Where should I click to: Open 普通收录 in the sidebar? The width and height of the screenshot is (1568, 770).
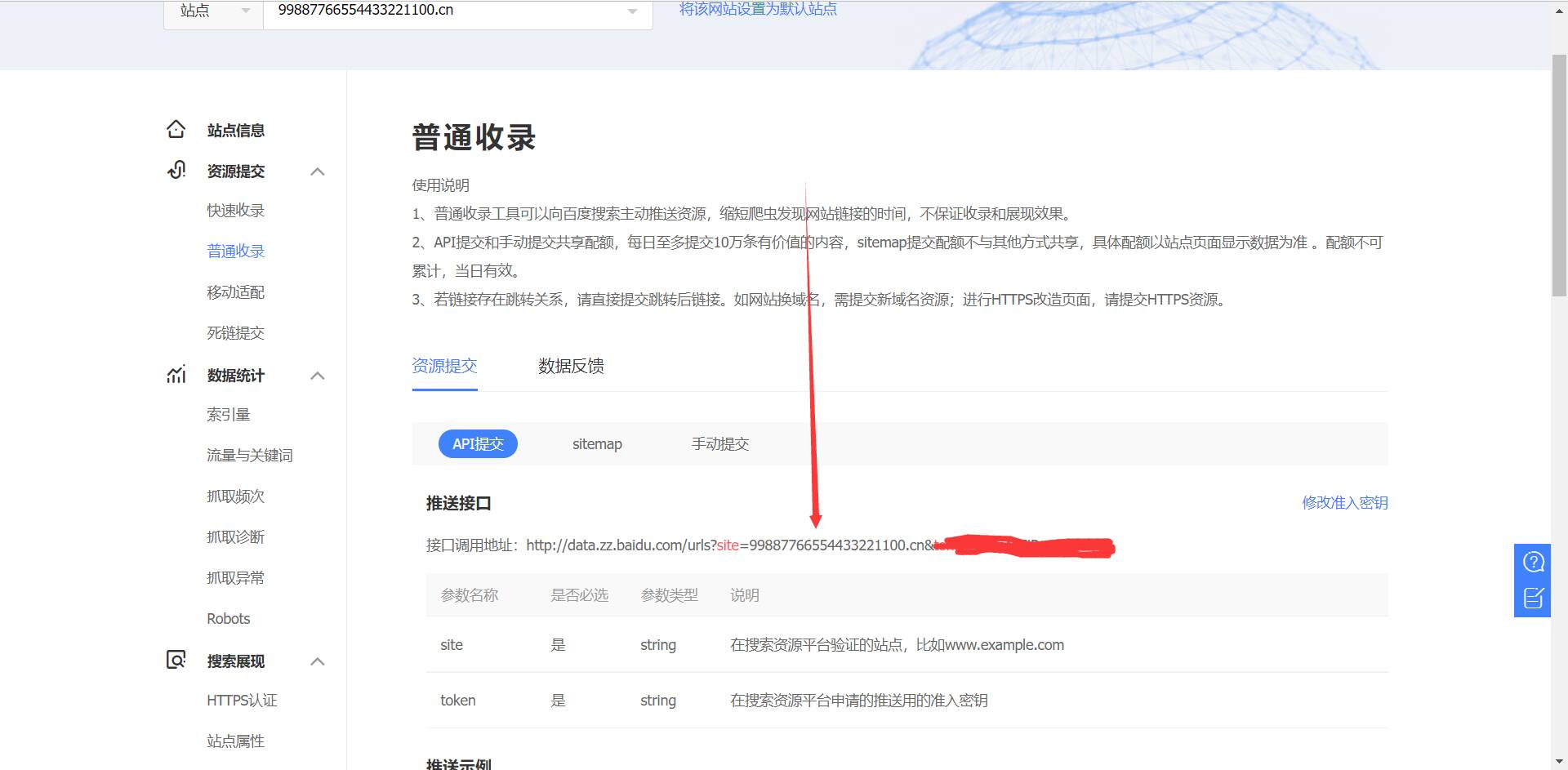point(235,251)
